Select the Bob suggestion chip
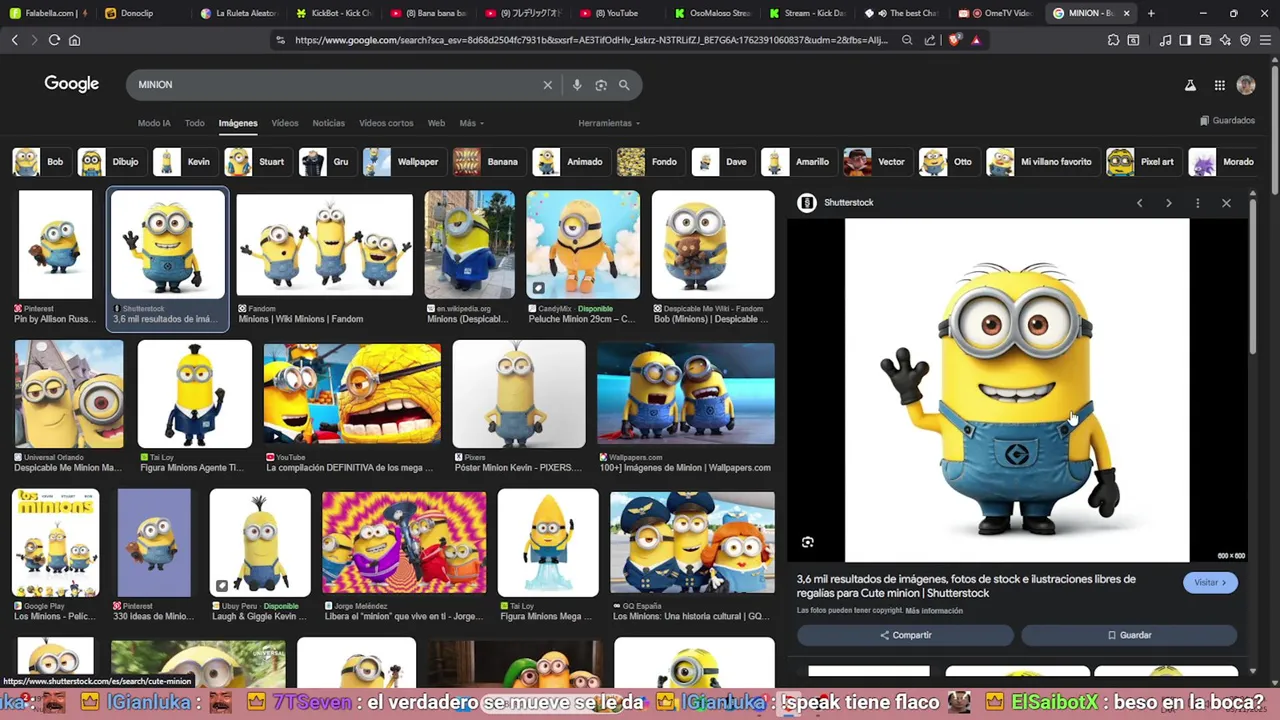 click(x=40, y=162)
